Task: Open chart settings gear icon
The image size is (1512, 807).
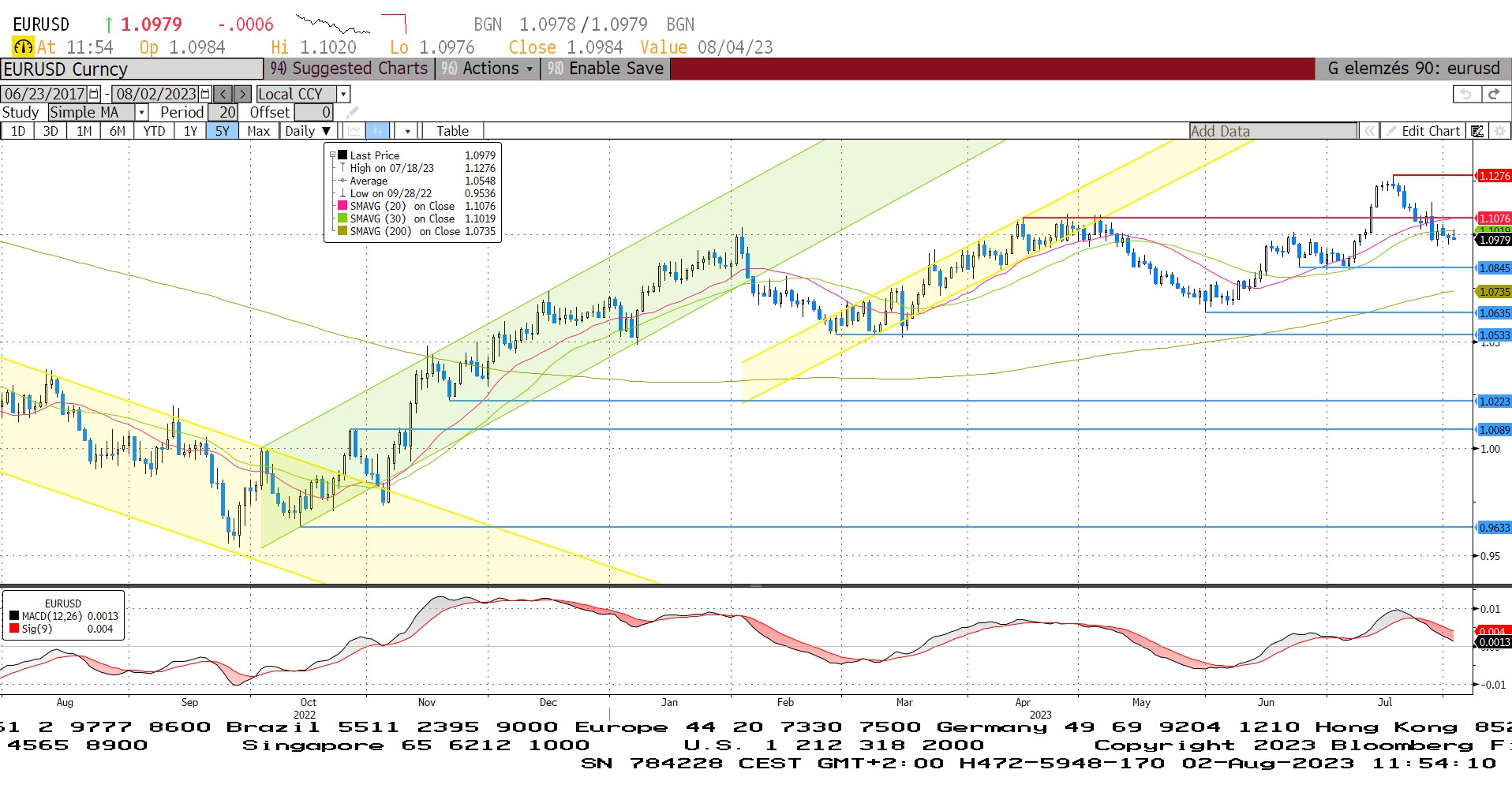Action: click(1499, 131)
